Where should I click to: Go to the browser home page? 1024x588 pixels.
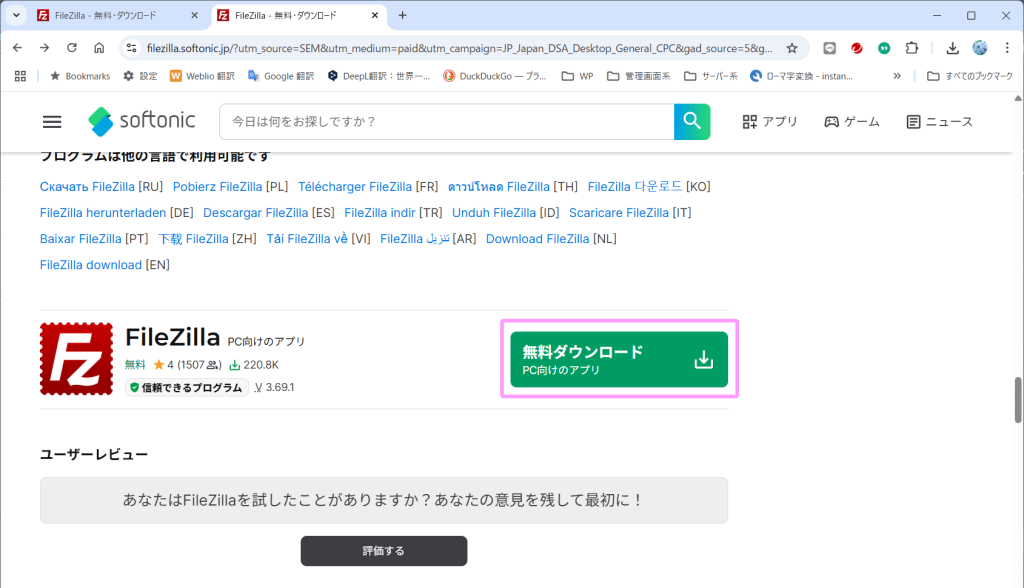pyautogui.click(x=99, y=48)
